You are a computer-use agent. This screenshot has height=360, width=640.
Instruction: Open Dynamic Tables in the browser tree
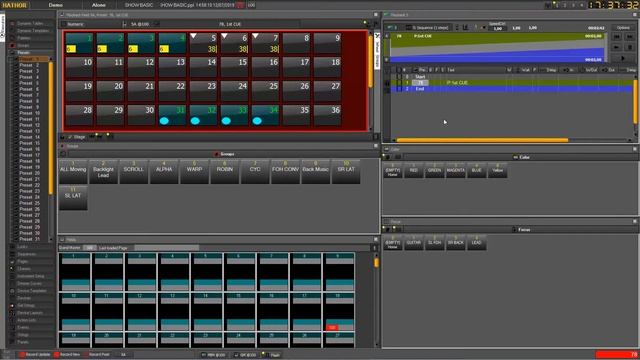[31, 24]
